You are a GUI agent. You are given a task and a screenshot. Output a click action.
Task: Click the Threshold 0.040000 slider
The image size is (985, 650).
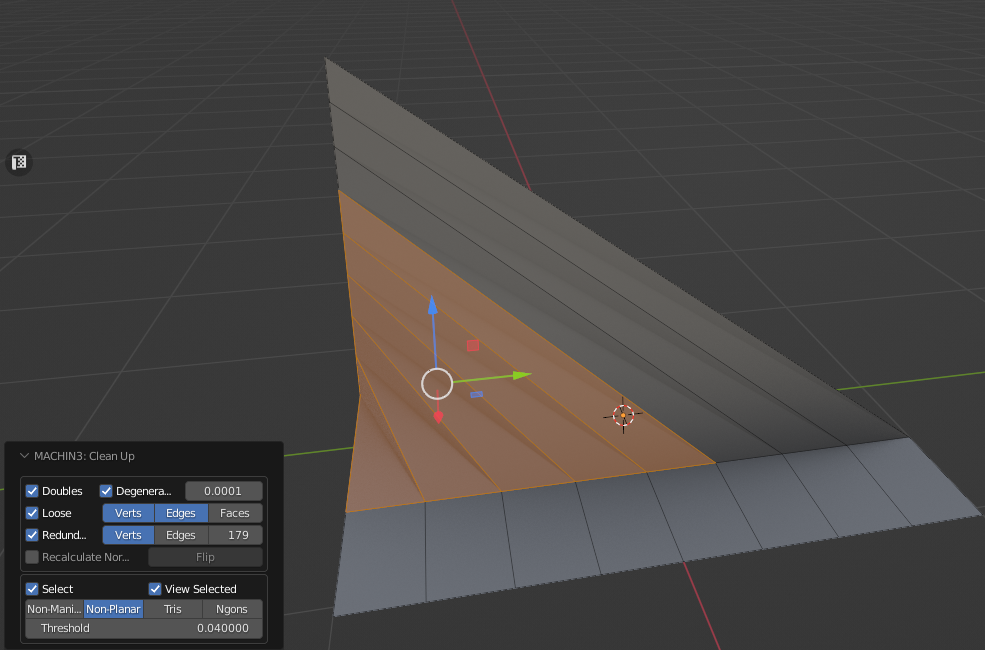tap(144, 628)
